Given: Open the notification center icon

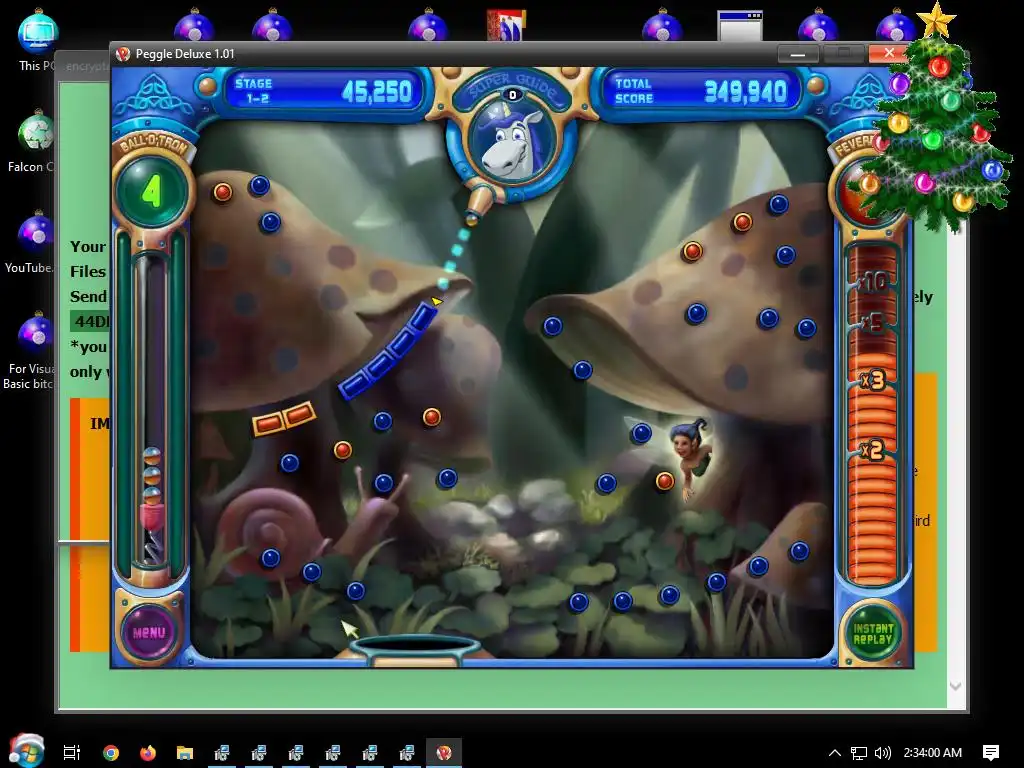Looking at the screenshot, I should [991, 752].
